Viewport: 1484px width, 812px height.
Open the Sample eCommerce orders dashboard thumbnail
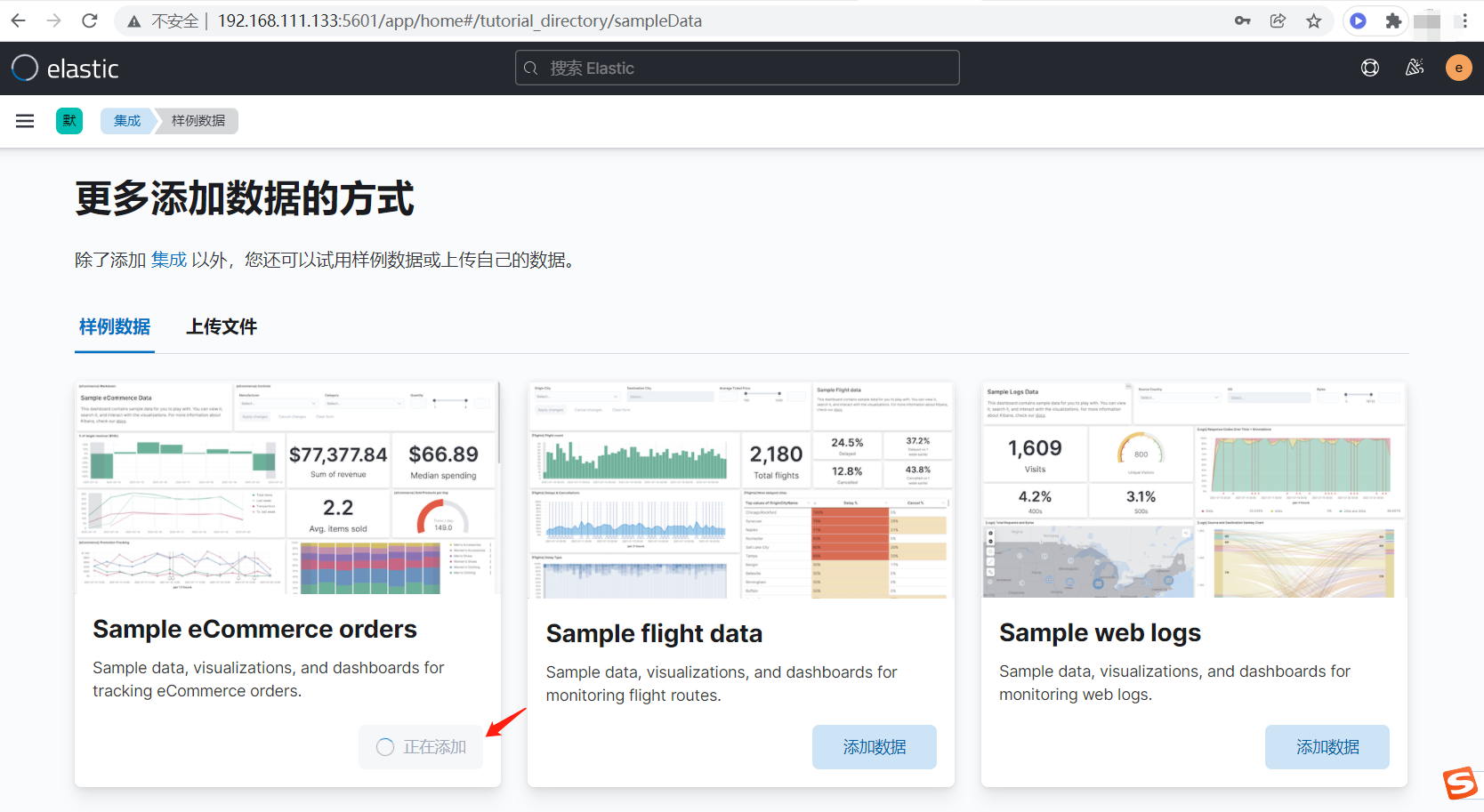(287, 488)
